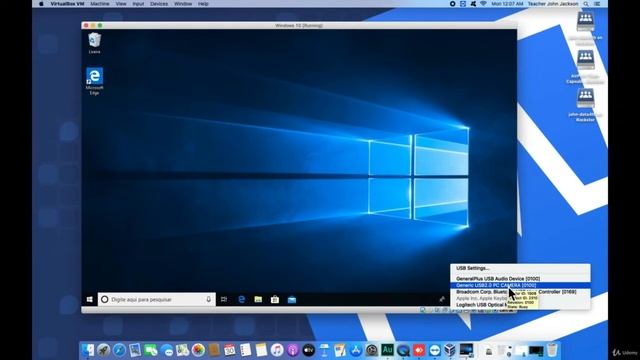Click the Wi-Fi status icon
Viewport: 640px width, 360px height.
(x=483, y=4)
